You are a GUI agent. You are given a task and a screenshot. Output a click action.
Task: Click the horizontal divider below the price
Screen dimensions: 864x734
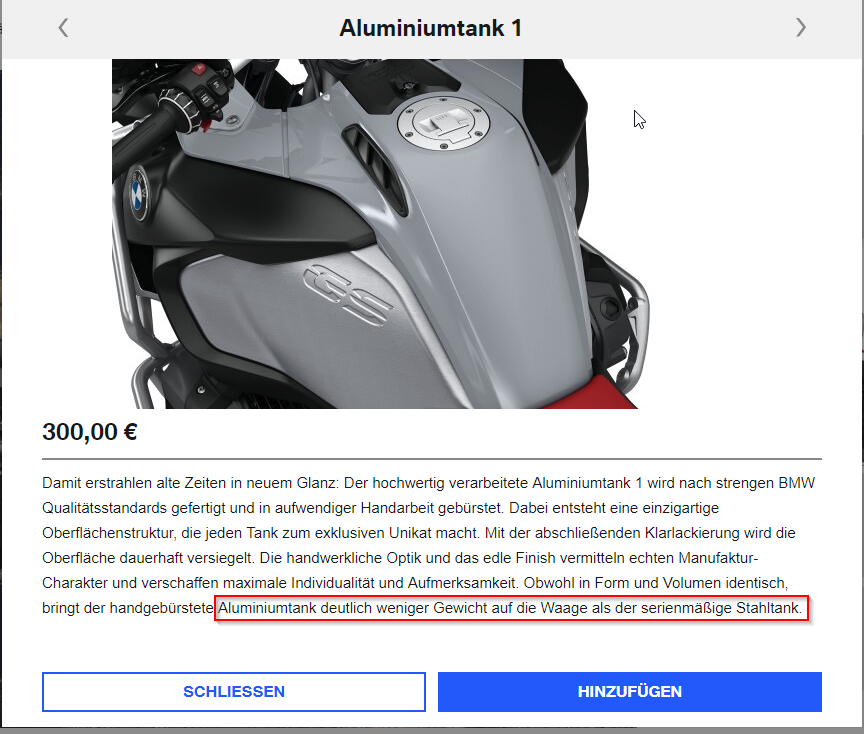click(432, 458)
